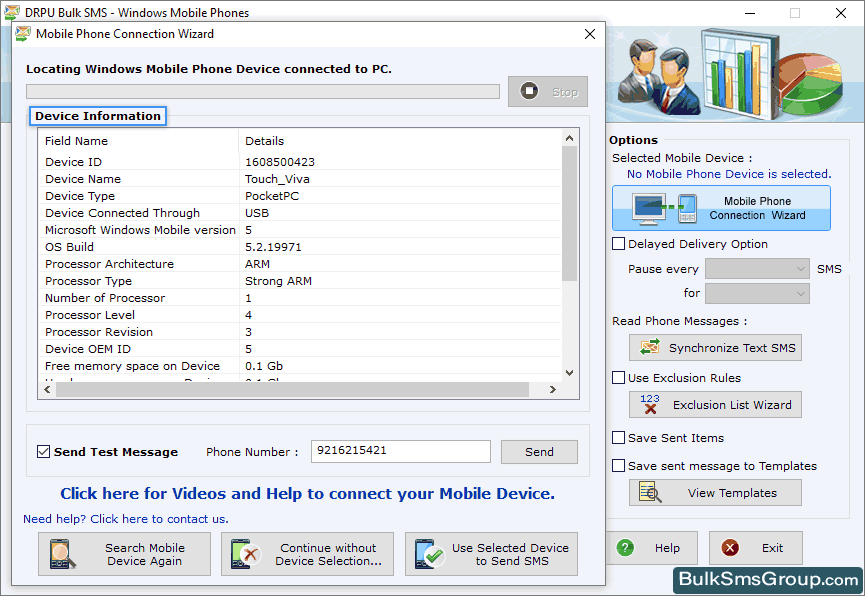The image size is (865, 596).
Task: Select the Device Name row
Action: (x=300, y=179)
